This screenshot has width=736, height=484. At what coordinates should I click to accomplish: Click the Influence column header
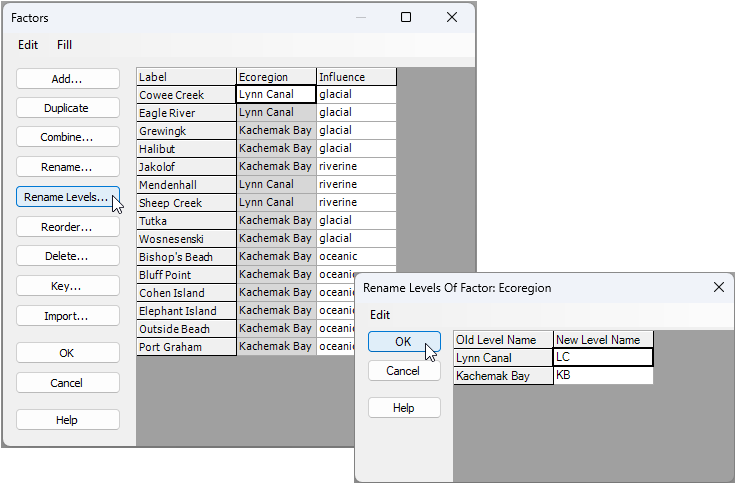(356, 77)
